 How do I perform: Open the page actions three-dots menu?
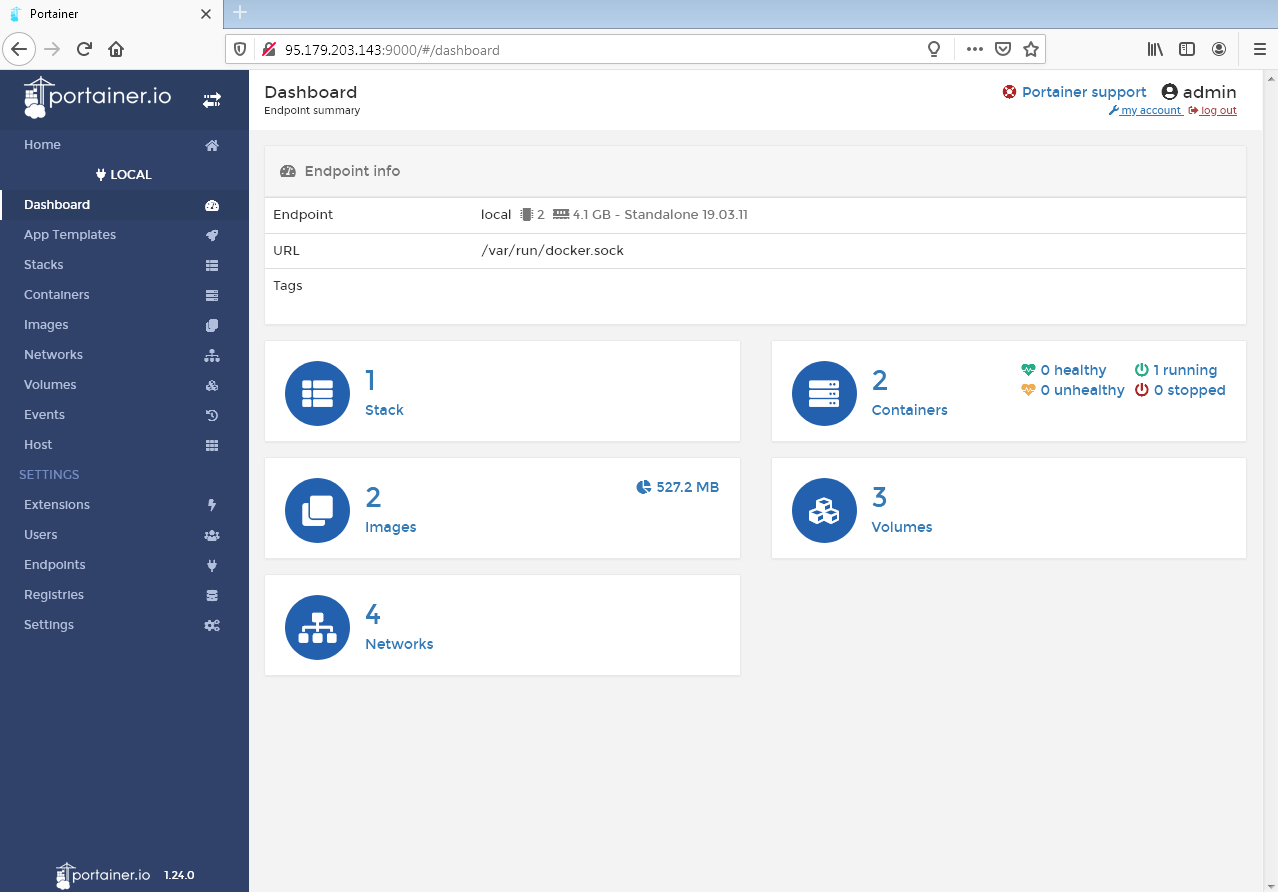click(x=974, y=49)
